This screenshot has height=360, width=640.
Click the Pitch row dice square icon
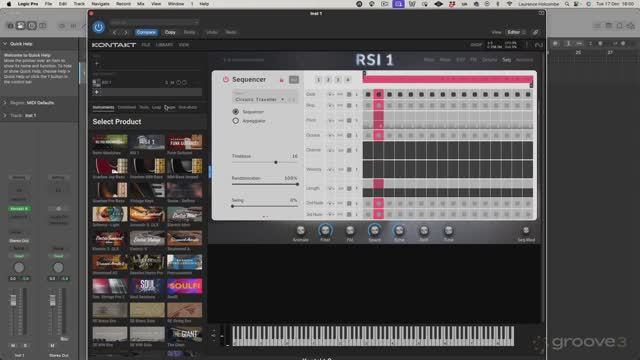(x=349, y=120)
